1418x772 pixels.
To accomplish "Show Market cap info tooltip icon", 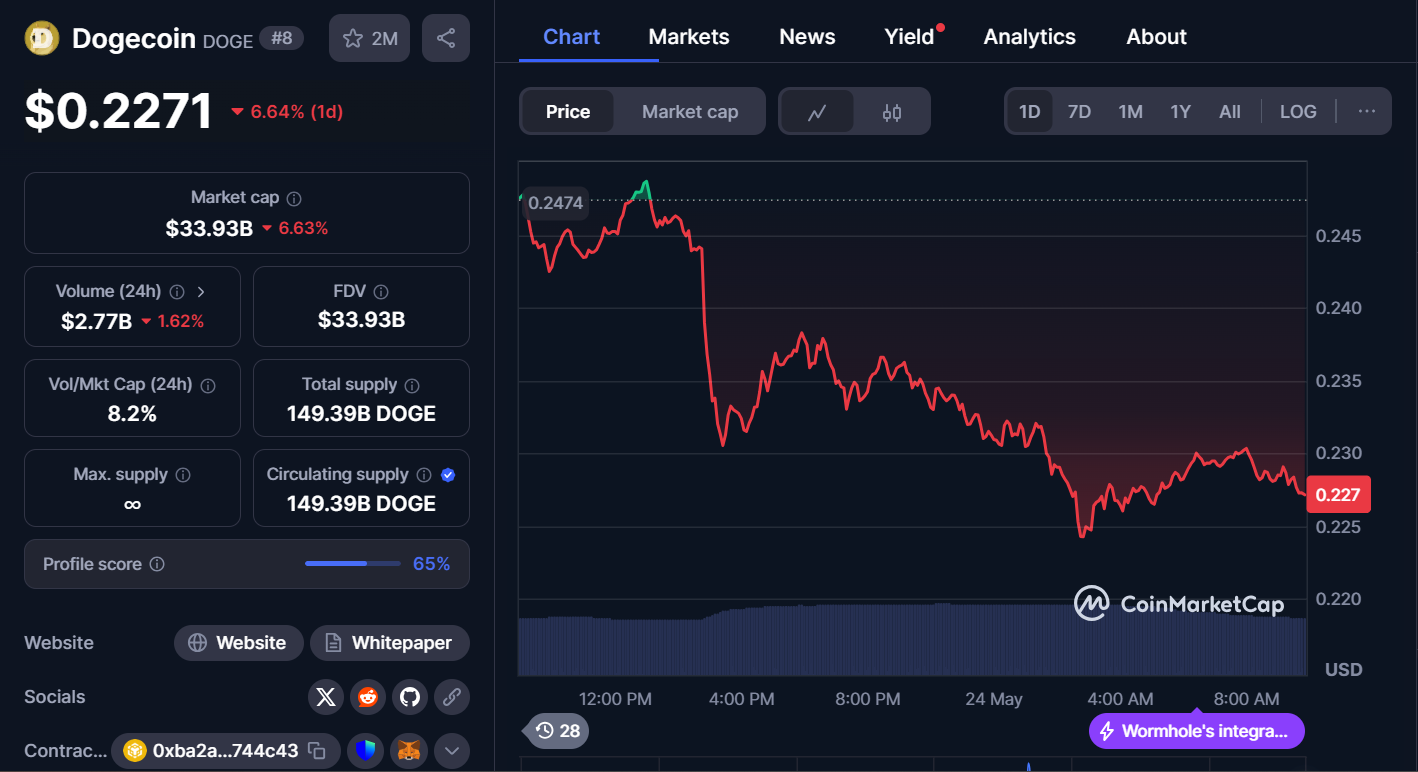I will click(294, 198).
